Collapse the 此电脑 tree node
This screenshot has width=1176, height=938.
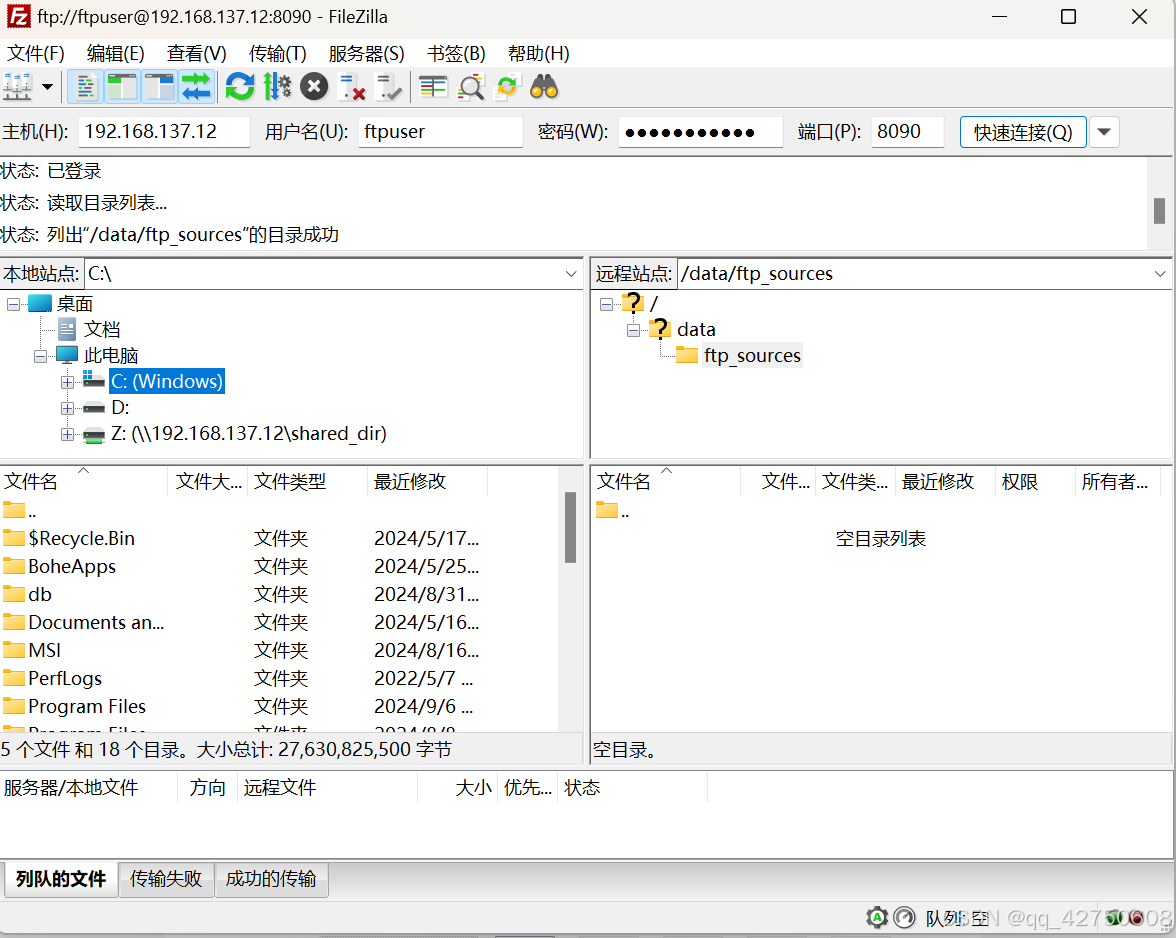pos(40,356)
